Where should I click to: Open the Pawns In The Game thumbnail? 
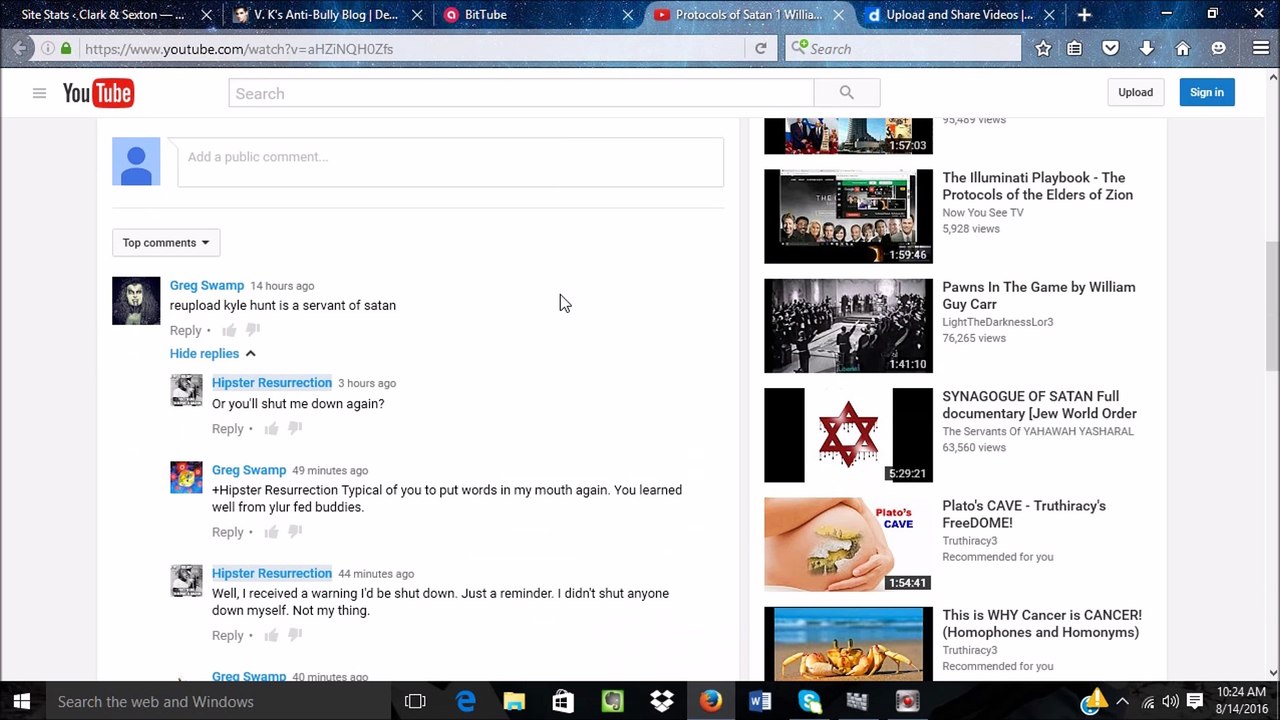[848, 325]
